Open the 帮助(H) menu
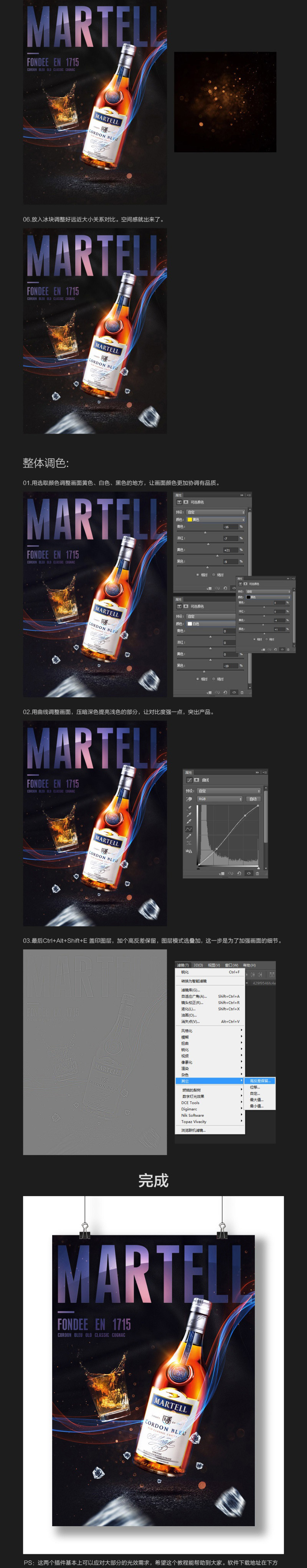This screenshot has width=307, height=1568. coord(249,965)
